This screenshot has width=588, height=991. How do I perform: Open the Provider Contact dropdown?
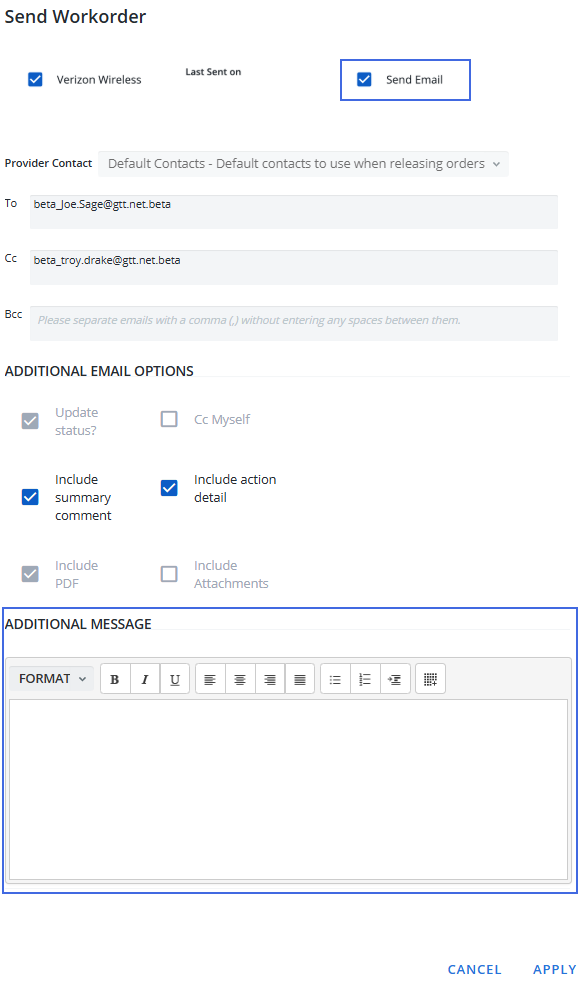[303, 164]
